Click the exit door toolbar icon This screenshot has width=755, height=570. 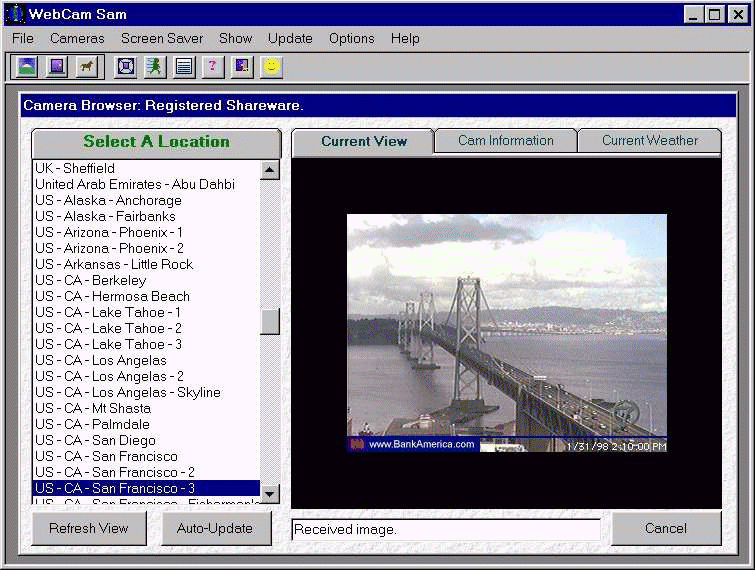(x=241, y=67)
